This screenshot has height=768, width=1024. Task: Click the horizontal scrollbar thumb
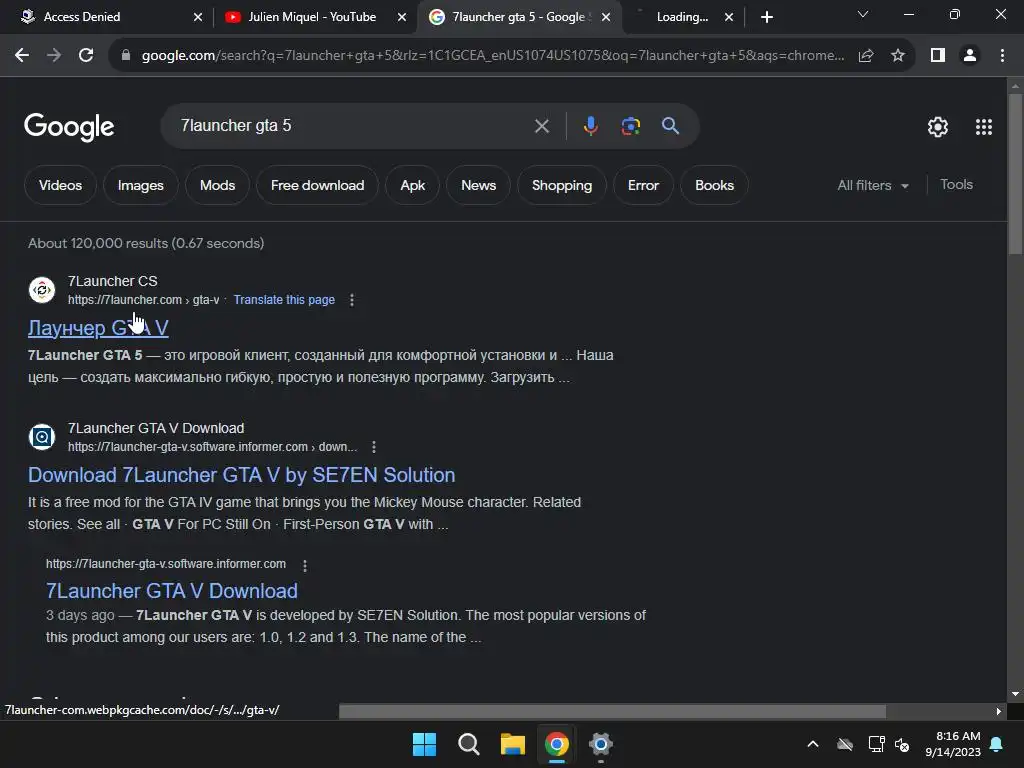[x=612, y=711]
